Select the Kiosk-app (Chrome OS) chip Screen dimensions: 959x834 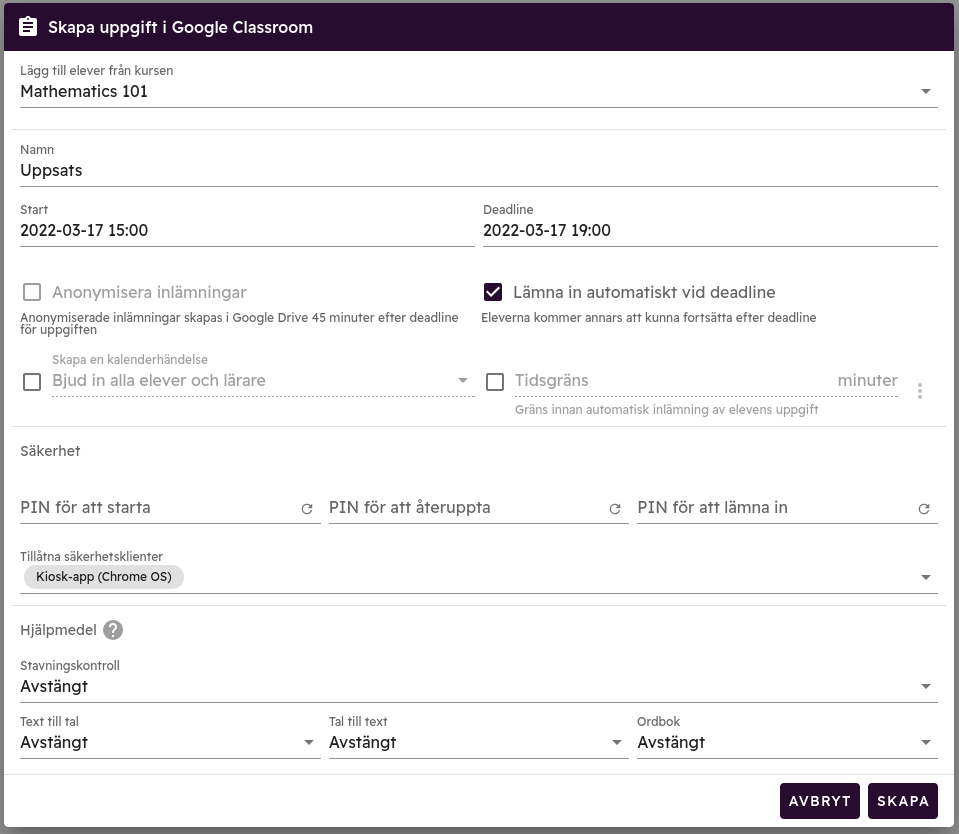pyautogui.click(x=104, y=577)
